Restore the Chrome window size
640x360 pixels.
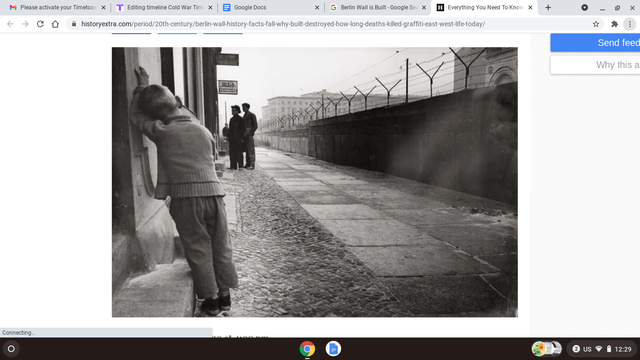coord(618,8)
